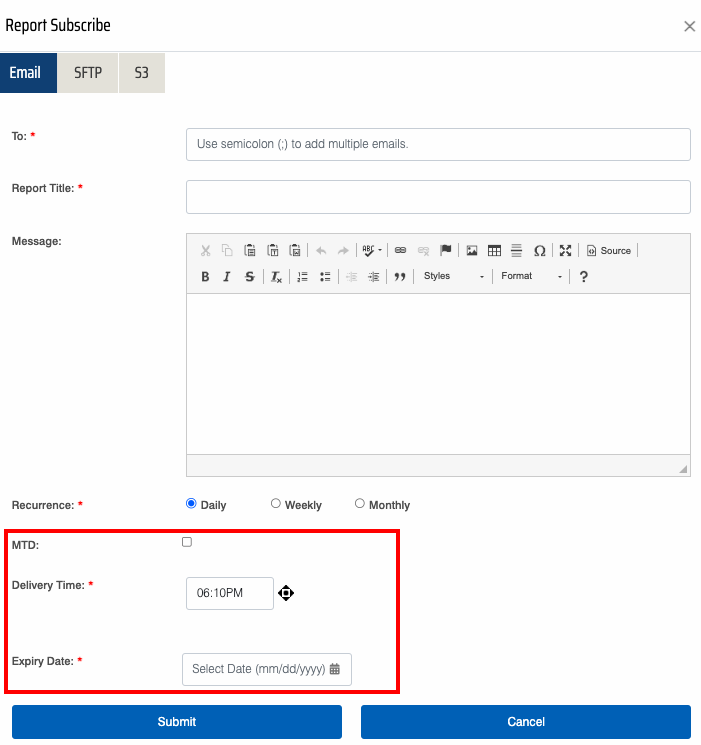Open the calendar icon for Expiry Date
The width and height of the screenshot is (701, 745).
335,669
